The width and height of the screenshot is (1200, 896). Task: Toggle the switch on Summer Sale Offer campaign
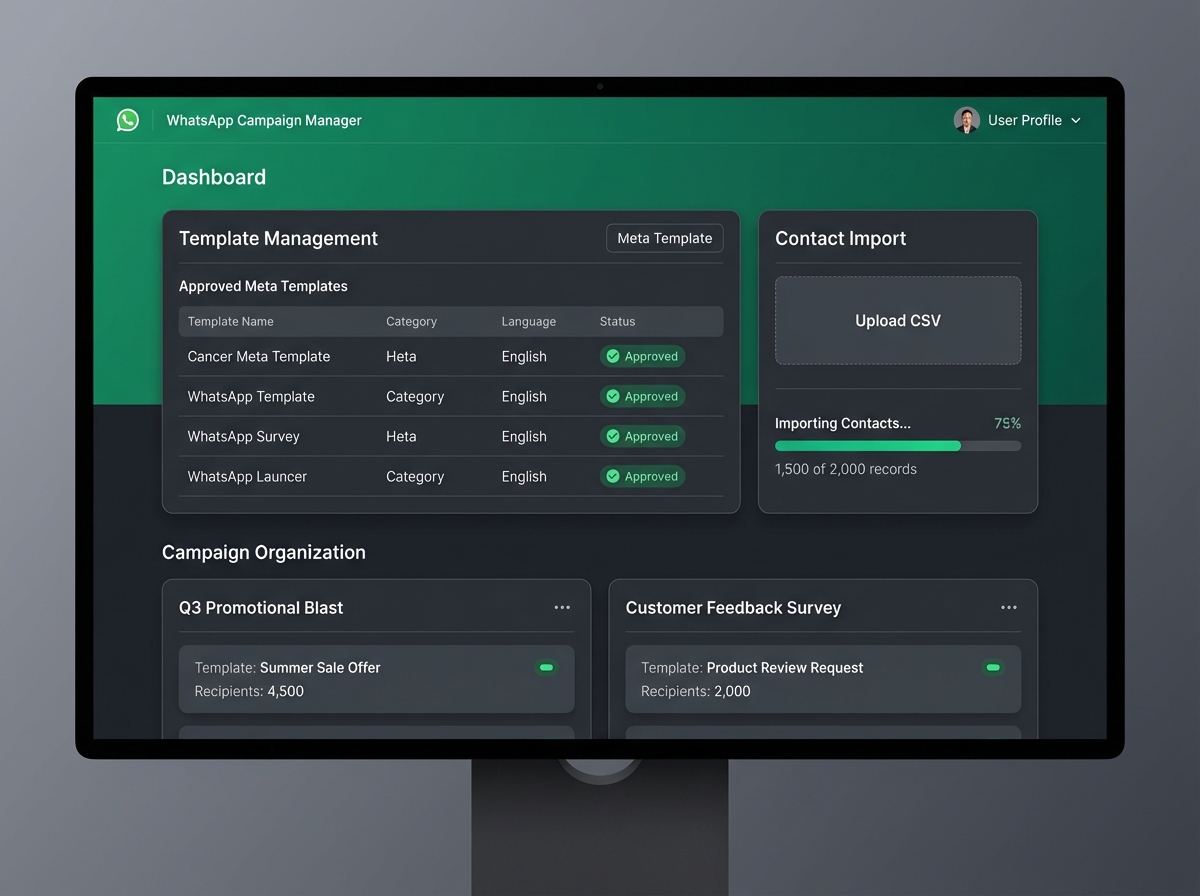coord(546,667)
